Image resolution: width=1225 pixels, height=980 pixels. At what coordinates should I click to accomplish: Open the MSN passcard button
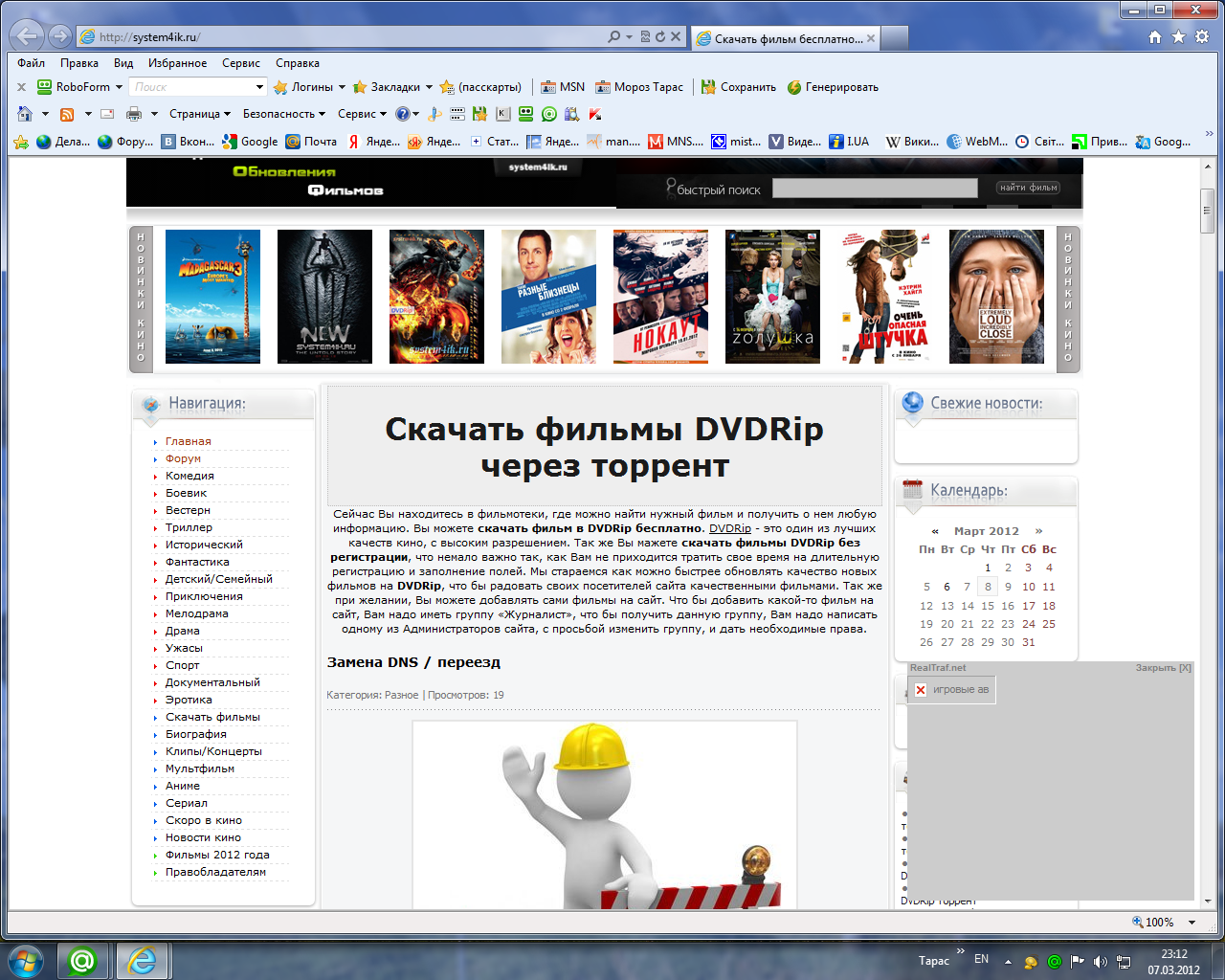point(563,87)
